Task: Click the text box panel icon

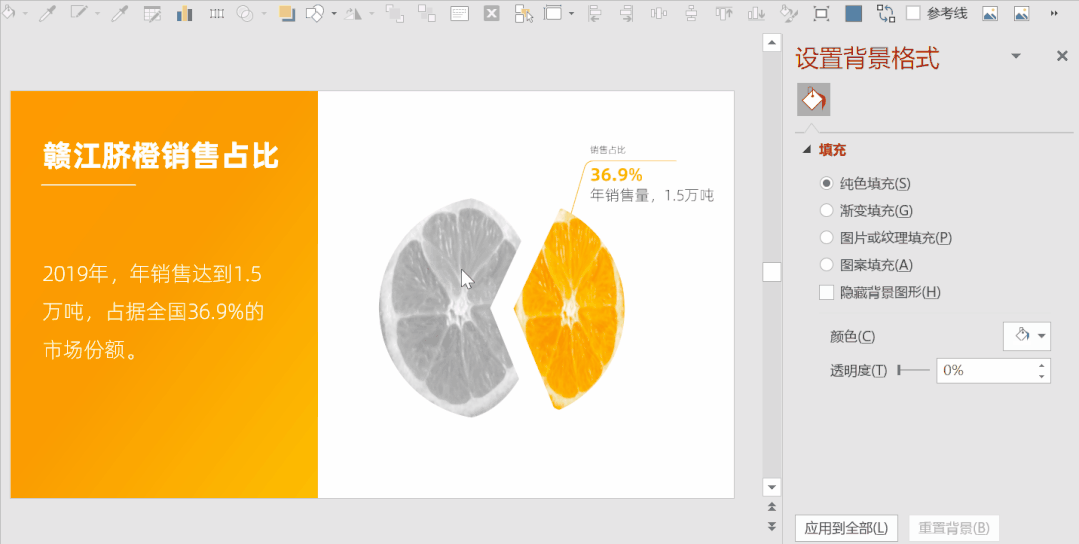Action: coord(460,13)
